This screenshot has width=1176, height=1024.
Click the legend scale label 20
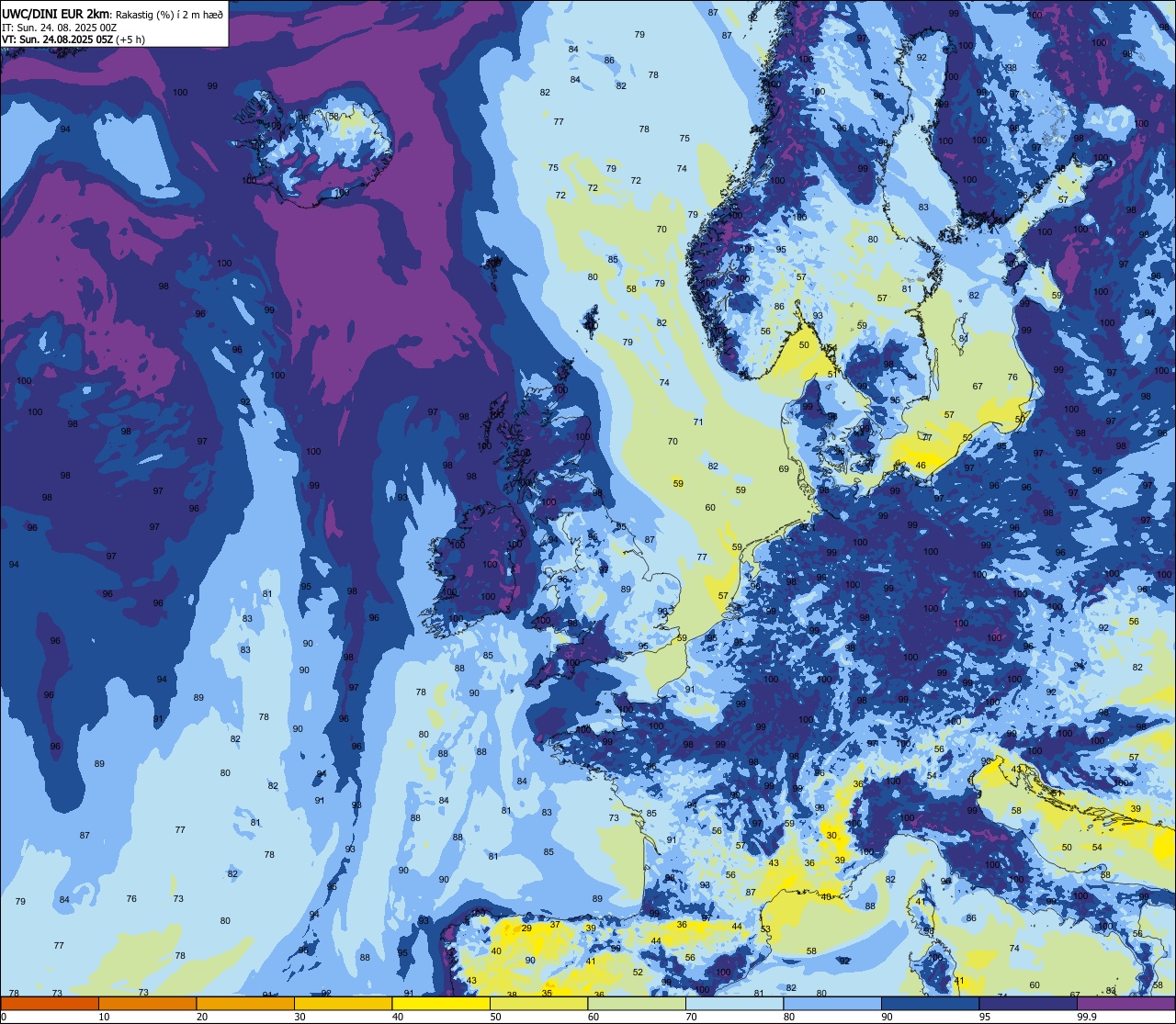202,1017
